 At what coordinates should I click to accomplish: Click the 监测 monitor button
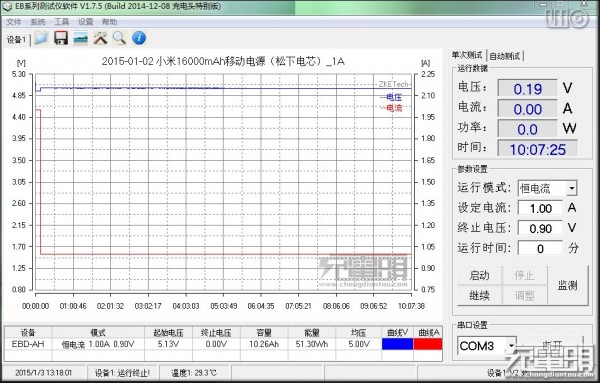tap(567, 285)
